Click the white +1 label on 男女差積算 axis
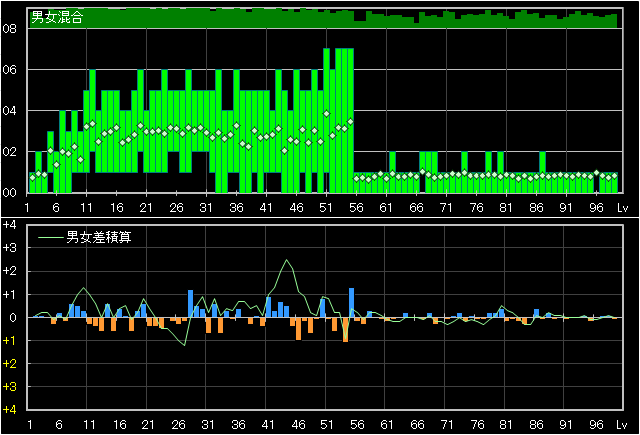 10,294
